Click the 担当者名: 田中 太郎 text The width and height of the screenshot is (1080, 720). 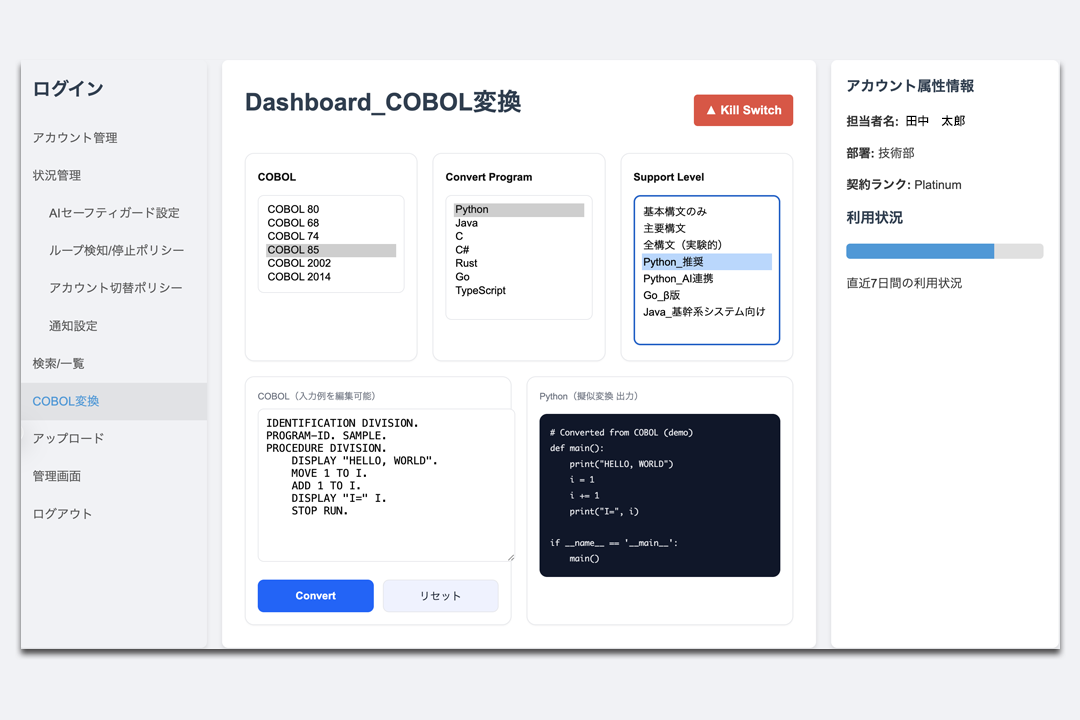pyautogui.click(x=906, y=121)
